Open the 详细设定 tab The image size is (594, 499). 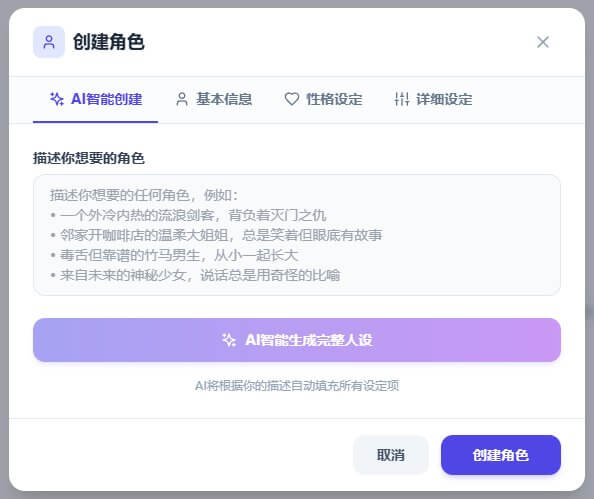coord(433,100)
